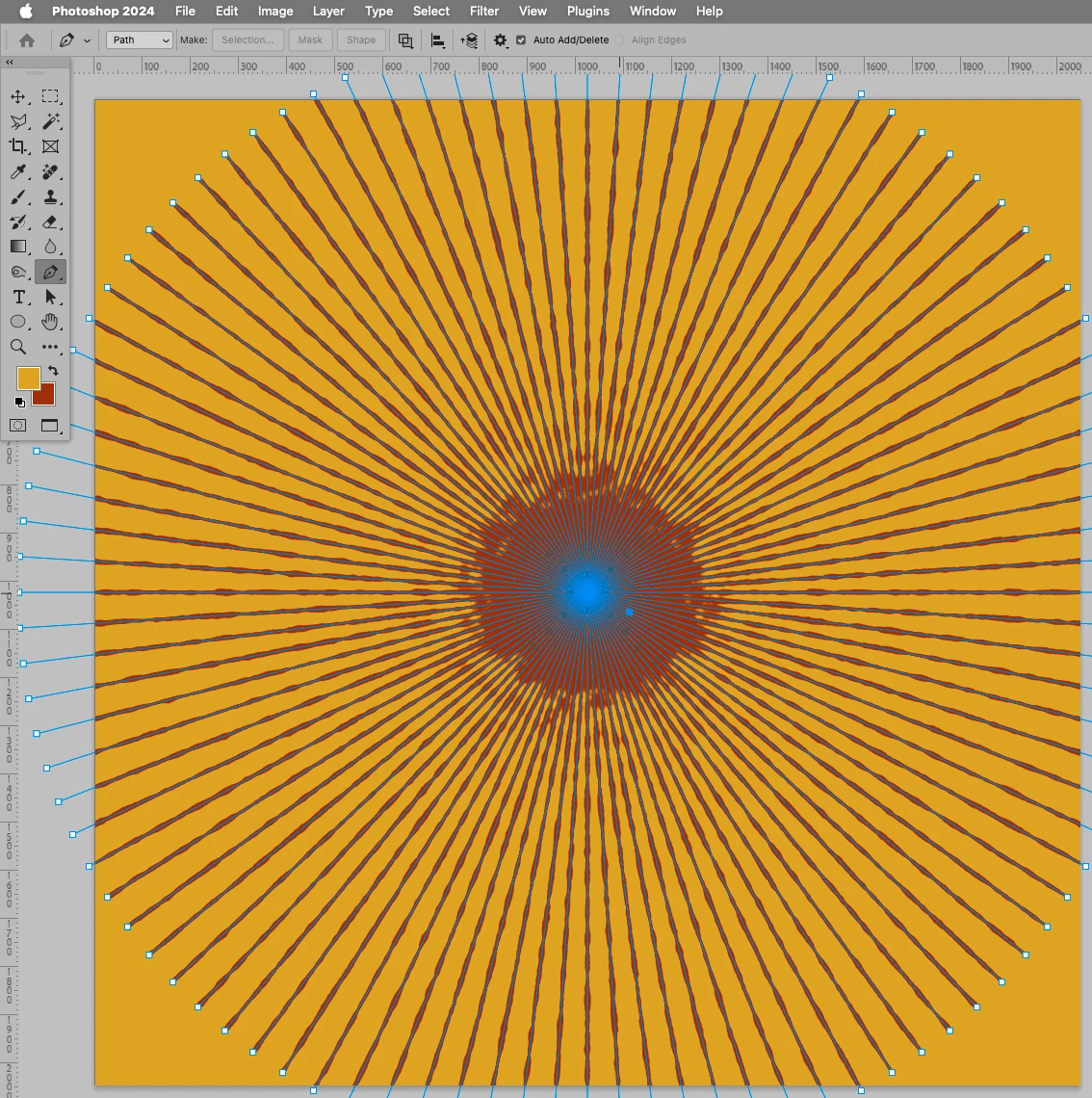Open the File menu
This screenshot has width=1092, height=1098.
[185, 12]
